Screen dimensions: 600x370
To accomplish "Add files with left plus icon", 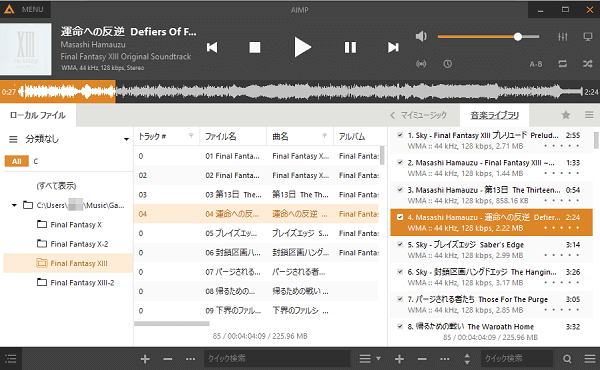I will [145, 359].
